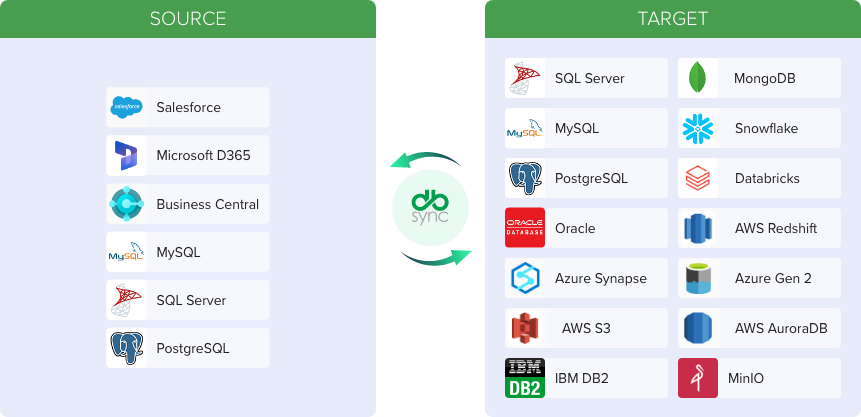Click the DBSync logo in center
This screenshot has height=417, width=861.
coord(430,208)
